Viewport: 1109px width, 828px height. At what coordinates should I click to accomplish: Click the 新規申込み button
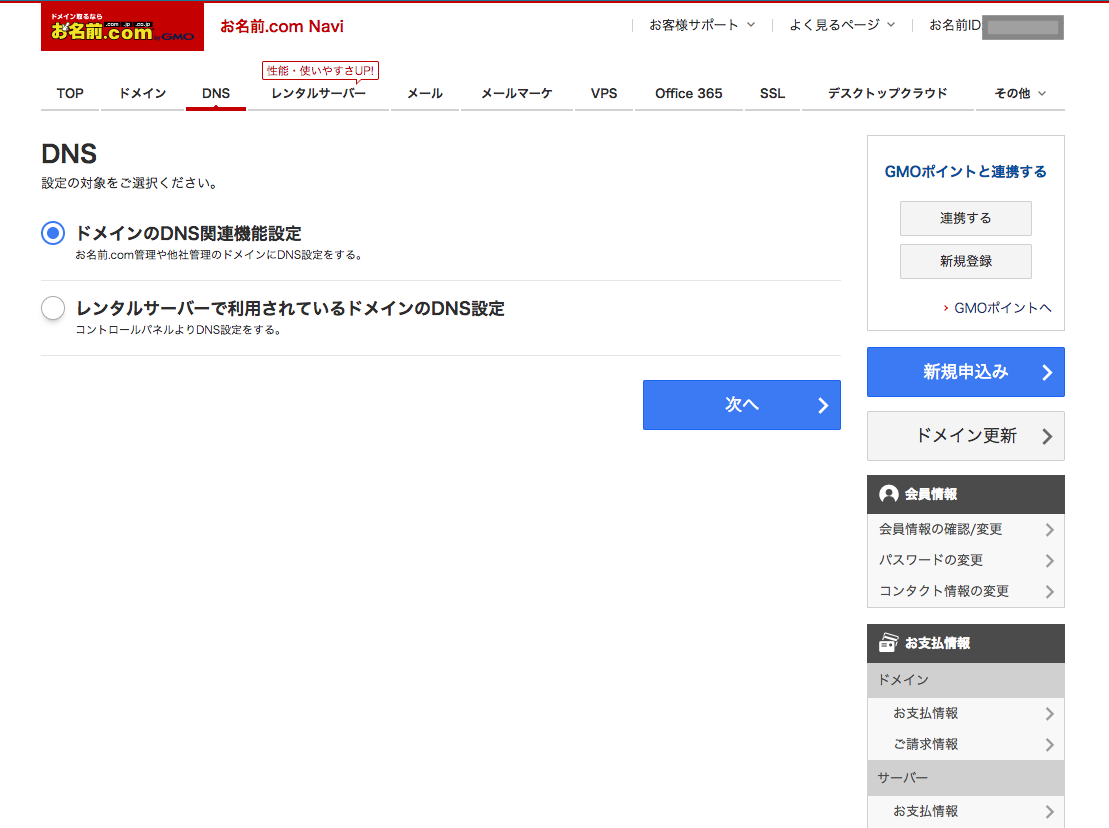[965, 372]
